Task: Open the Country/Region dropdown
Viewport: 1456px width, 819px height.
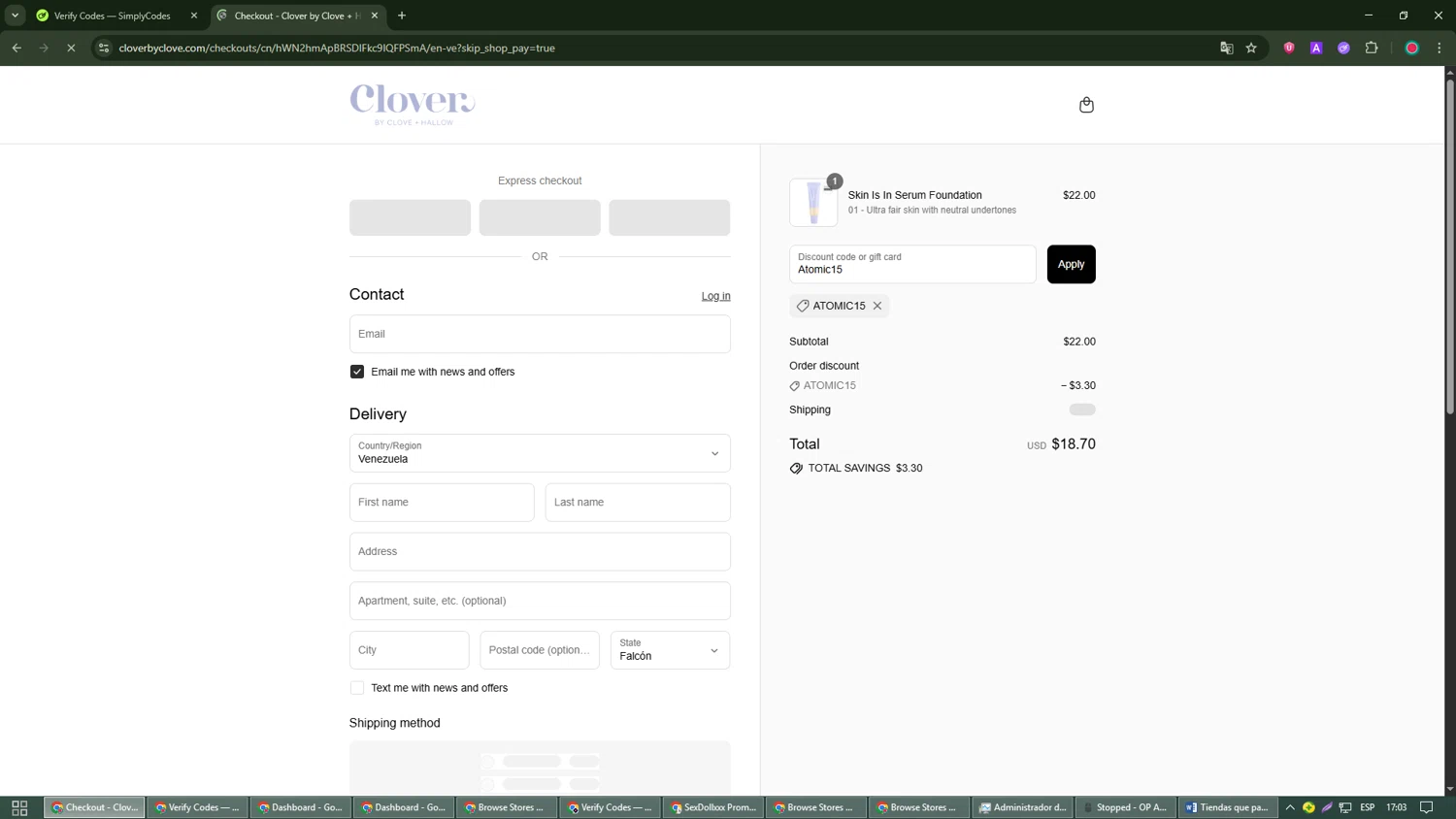Action: pyautogui.click(x=540, y=453)
